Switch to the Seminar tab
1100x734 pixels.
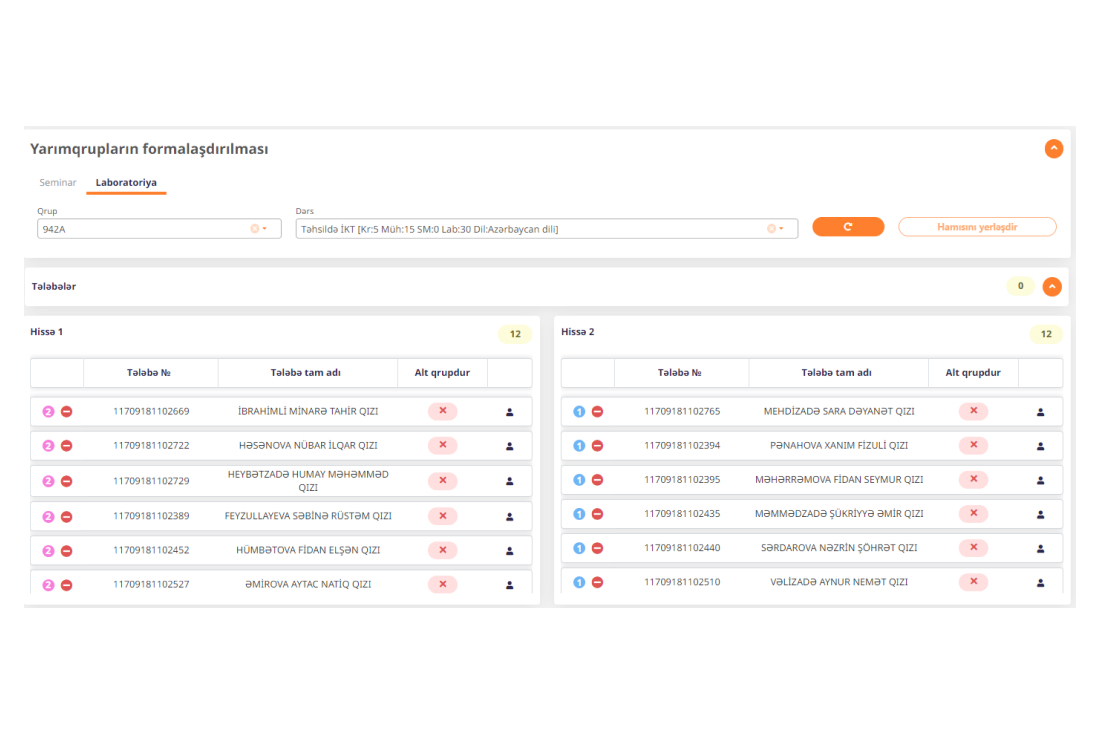click(x=58, y=183)
